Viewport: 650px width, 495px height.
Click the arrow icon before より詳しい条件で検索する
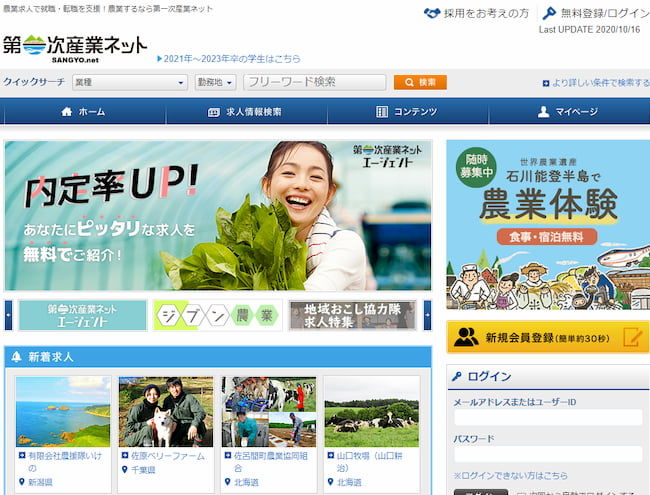click(546, 83)
